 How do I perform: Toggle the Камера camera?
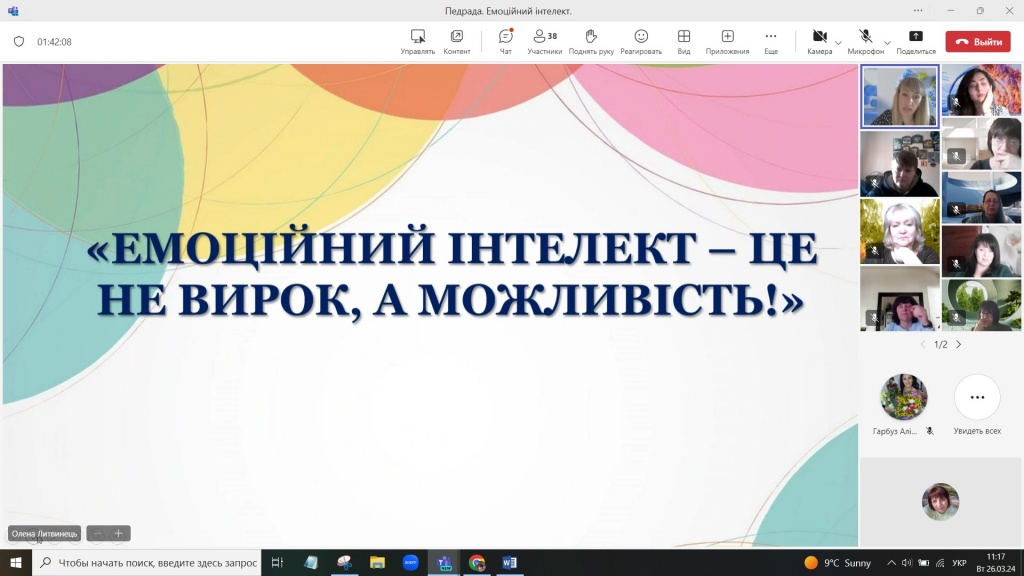[820, 42]
